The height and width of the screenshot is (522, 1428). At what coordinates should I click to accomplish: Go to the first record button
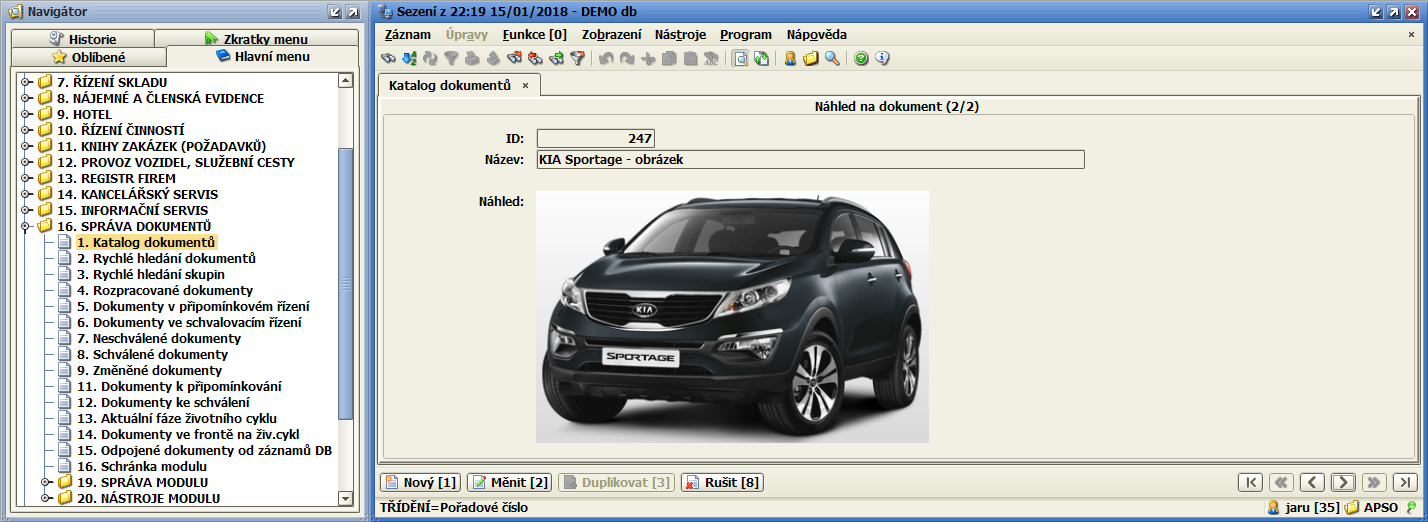(x=1250, y=482)
